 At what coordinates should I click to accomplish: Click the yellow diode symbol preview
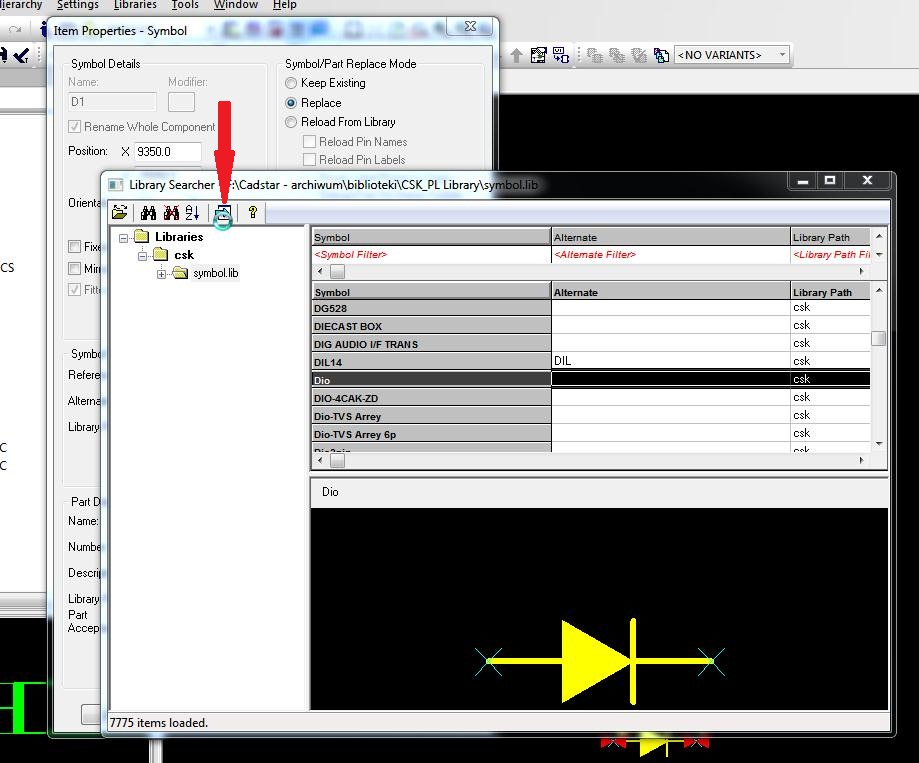coord(600,661)
